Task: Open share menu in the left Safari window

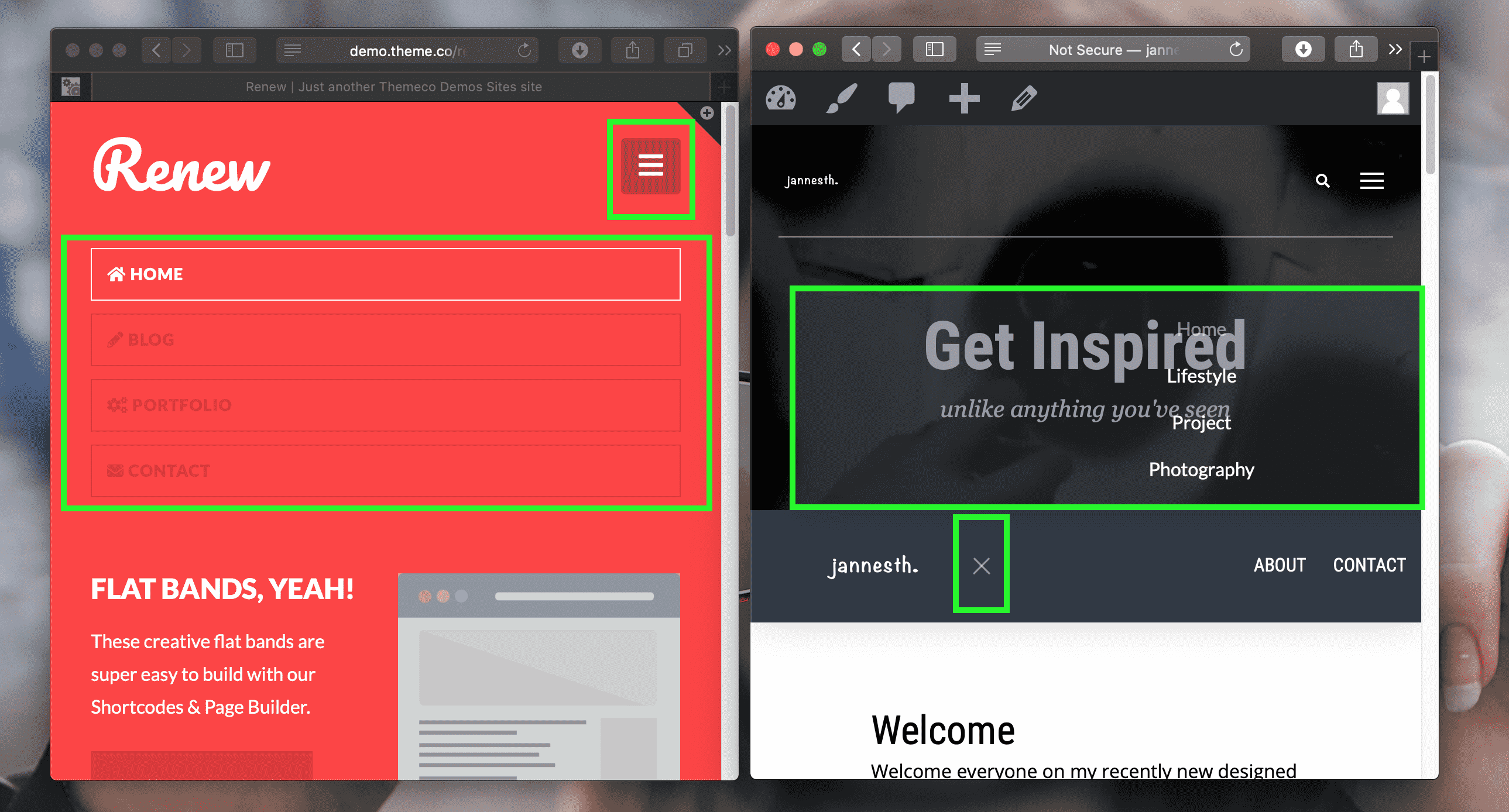Action: [633, 50]
